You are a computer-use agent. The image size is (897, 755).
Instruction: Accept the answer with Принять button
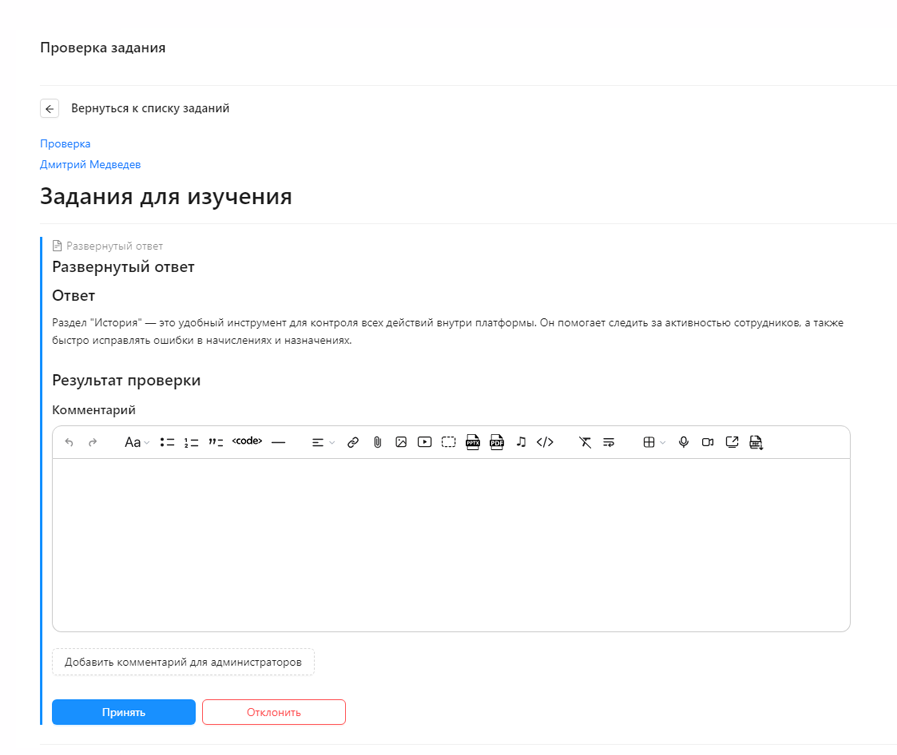pos(124,712)
